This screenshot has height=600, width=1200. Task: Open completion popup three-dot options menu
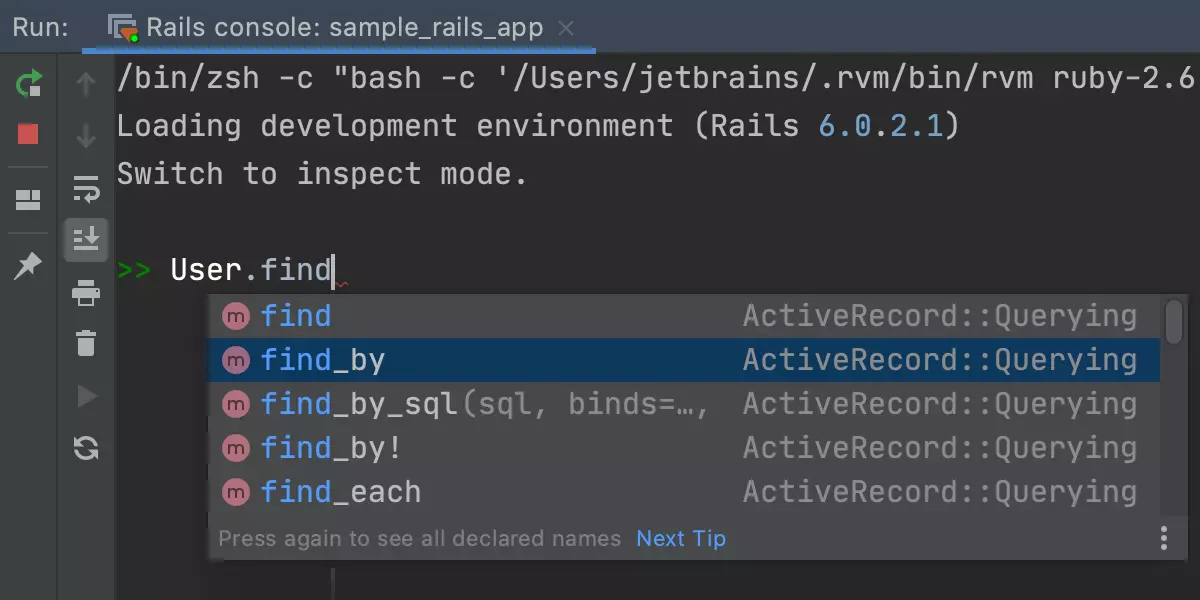point(1164,538)
